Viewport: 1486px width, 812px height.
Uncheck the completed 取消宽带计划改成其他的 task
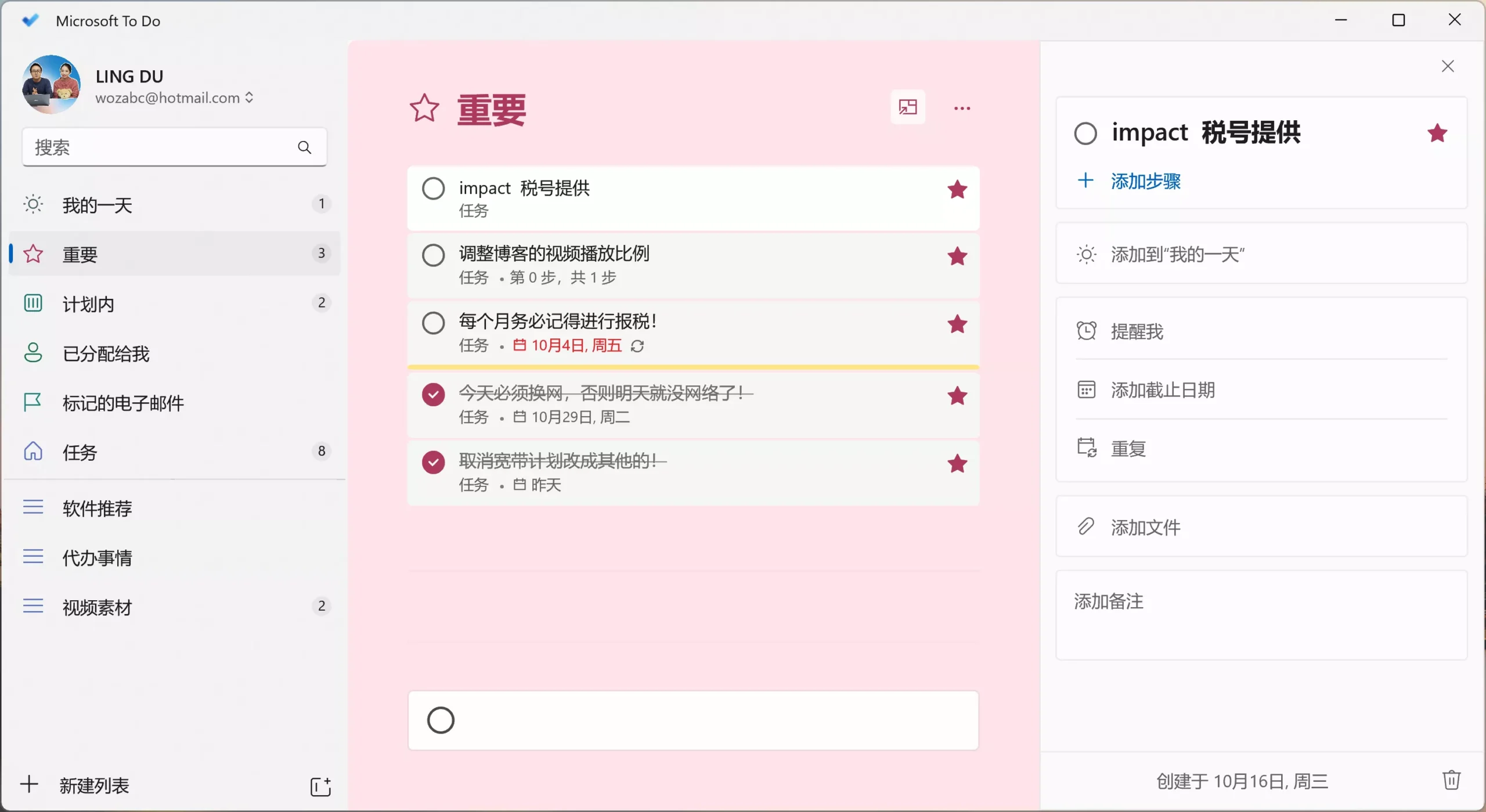[433, 463]
